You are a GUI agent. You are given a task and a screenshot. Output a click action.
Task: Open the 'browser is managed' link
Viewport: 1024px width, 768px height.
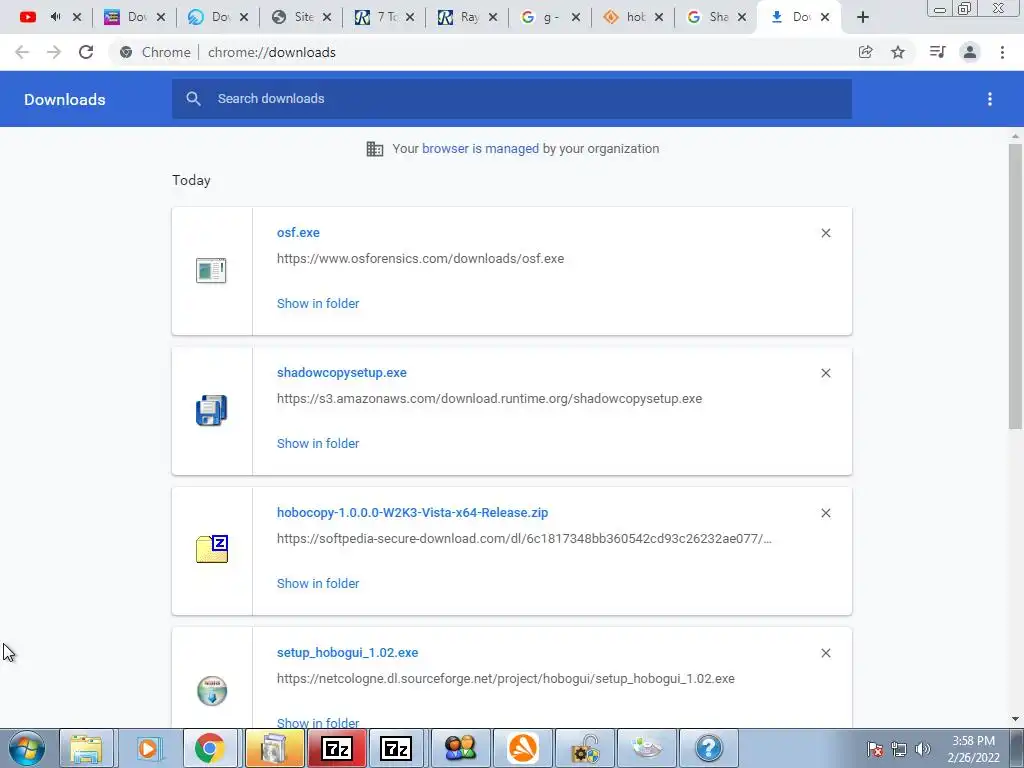(480, 148)
